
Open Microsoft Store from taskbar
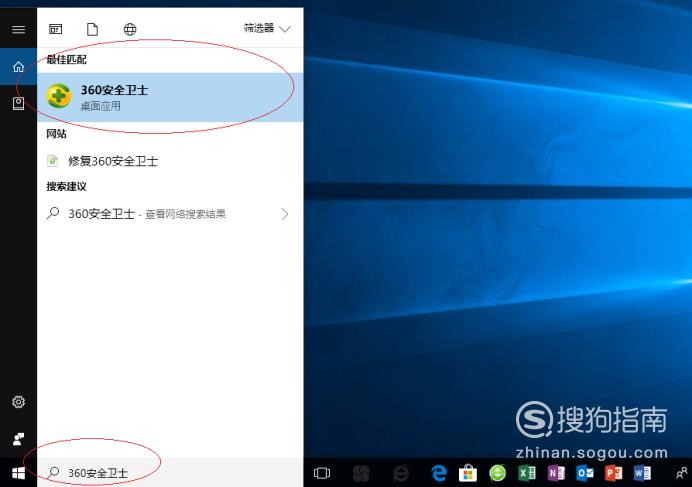(x=468, y=473)
